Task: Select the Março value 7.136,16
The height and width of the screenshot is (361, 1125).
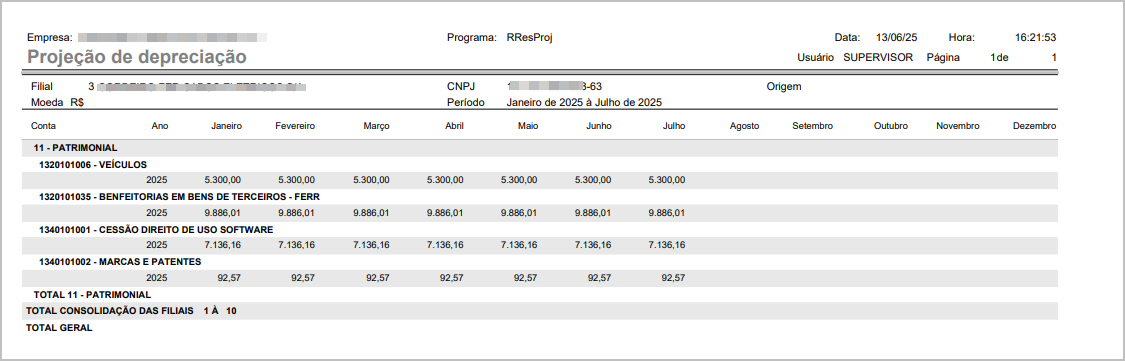Action: (371, 245)
